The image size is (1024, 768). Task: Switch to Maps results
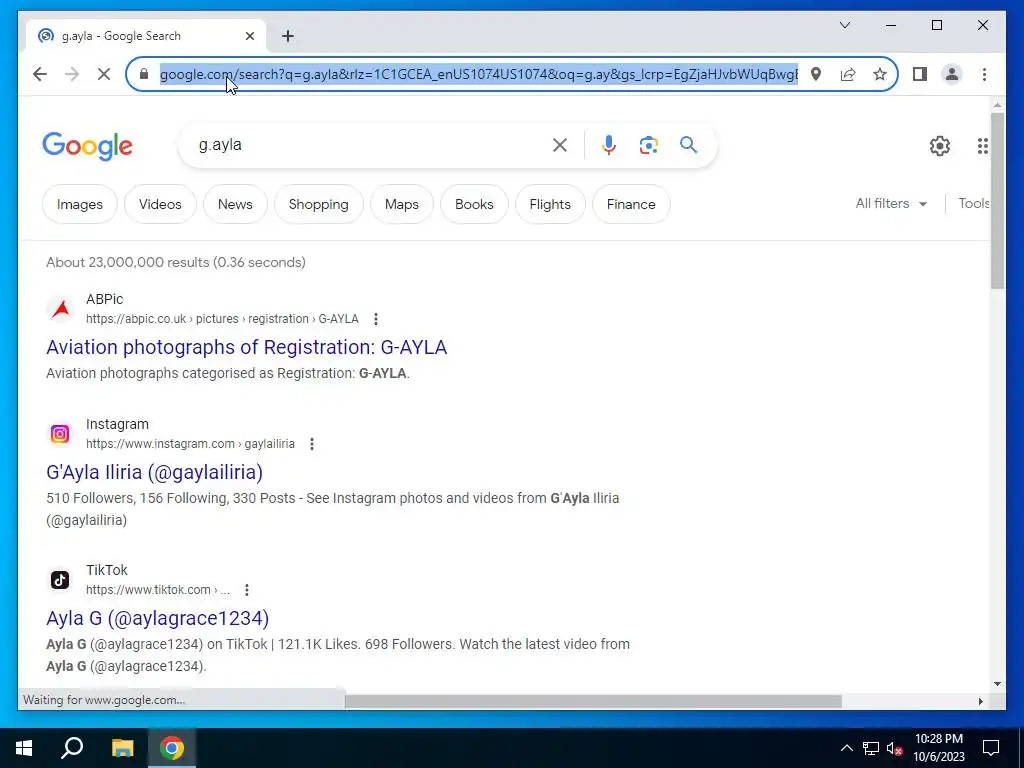tap(402, 204)
